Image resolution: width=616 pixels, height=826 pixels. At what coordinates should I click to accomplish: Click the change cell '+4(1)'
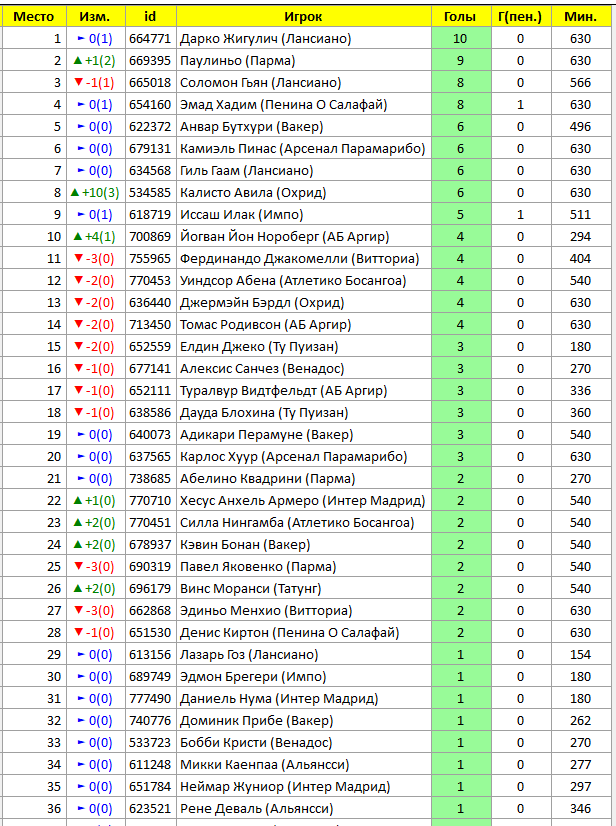[x=96, y=237]
